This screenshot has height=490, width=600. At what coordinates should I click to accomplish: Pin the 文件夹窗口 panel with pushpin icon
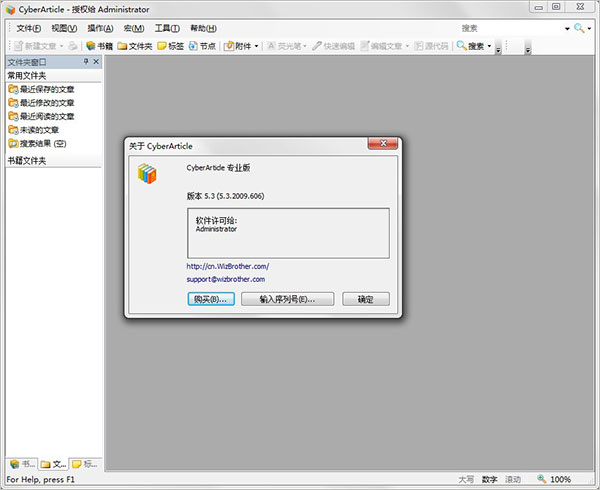86,62
